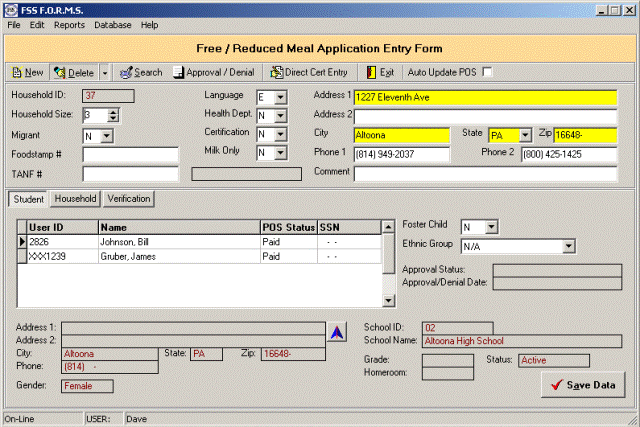This screenshot has width=640, height=427.
Task: Click the Delete toolbar button
Action: (x=74, y=73)
